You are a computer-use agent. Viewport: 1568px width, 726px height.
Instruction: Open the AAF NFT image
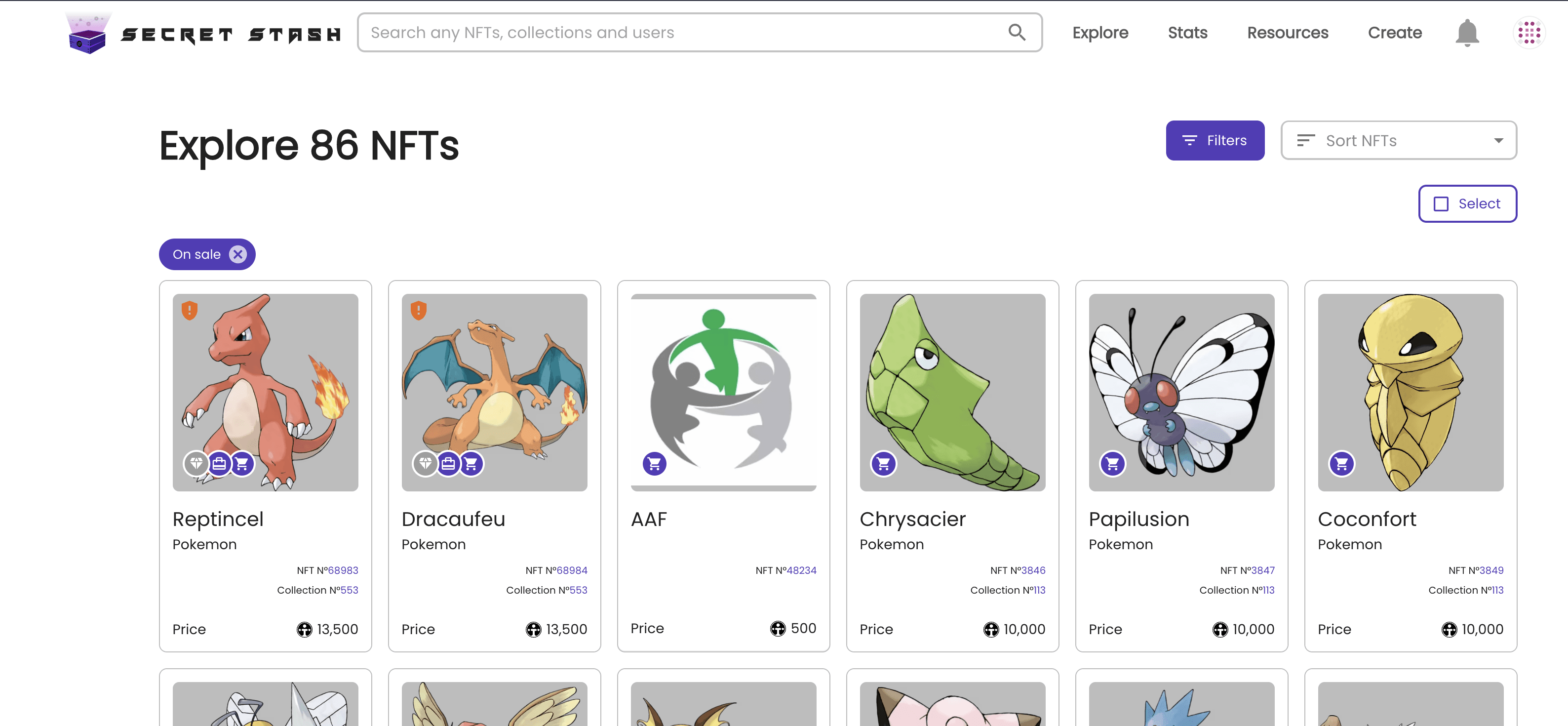point(723,393)
